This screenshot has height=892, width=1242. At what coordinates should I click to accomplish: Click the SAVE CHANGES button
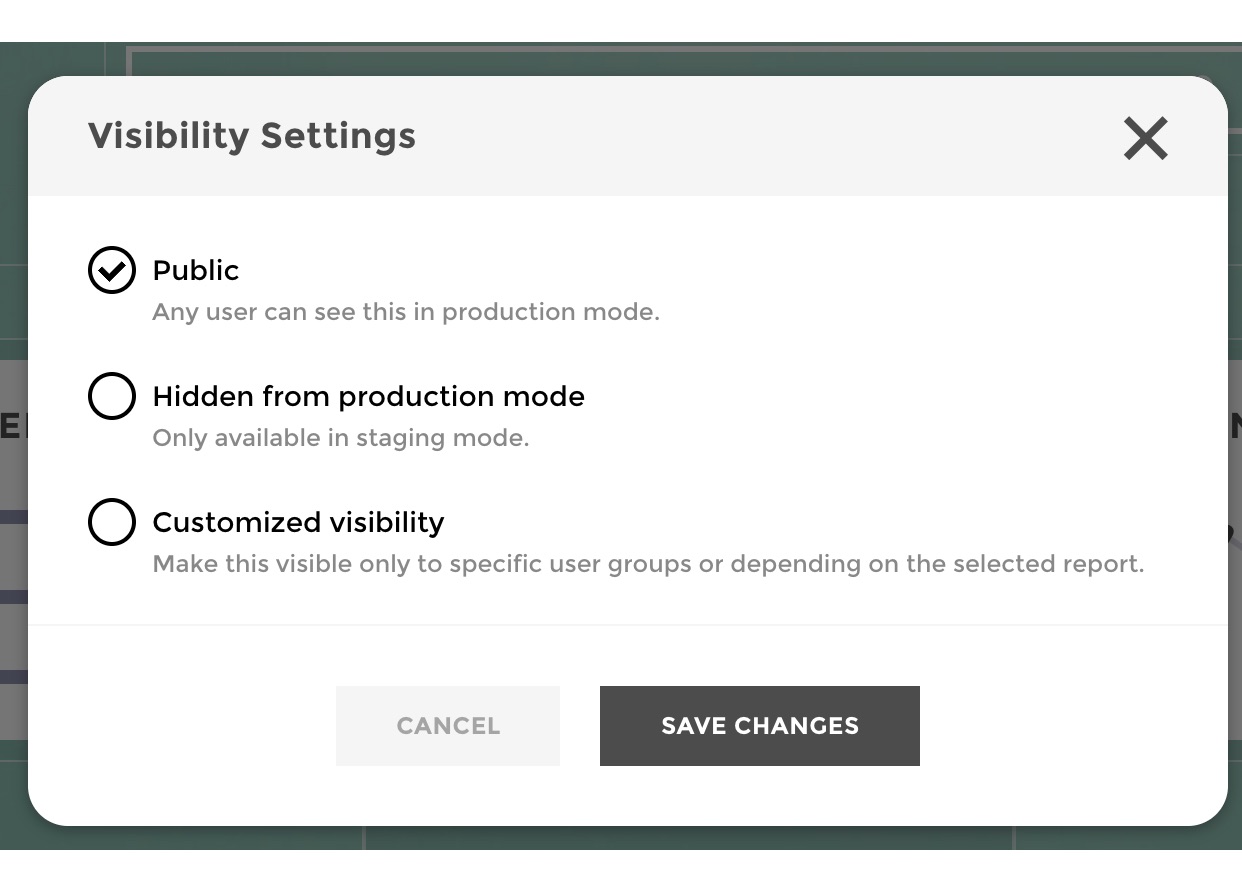(759, 725)
